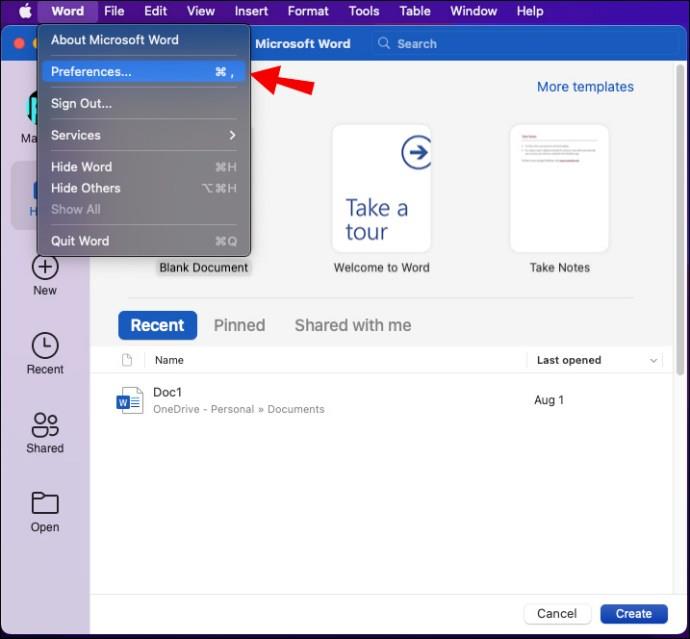Choose About Microsoft Word
The image size is (690, 639).
143,40
